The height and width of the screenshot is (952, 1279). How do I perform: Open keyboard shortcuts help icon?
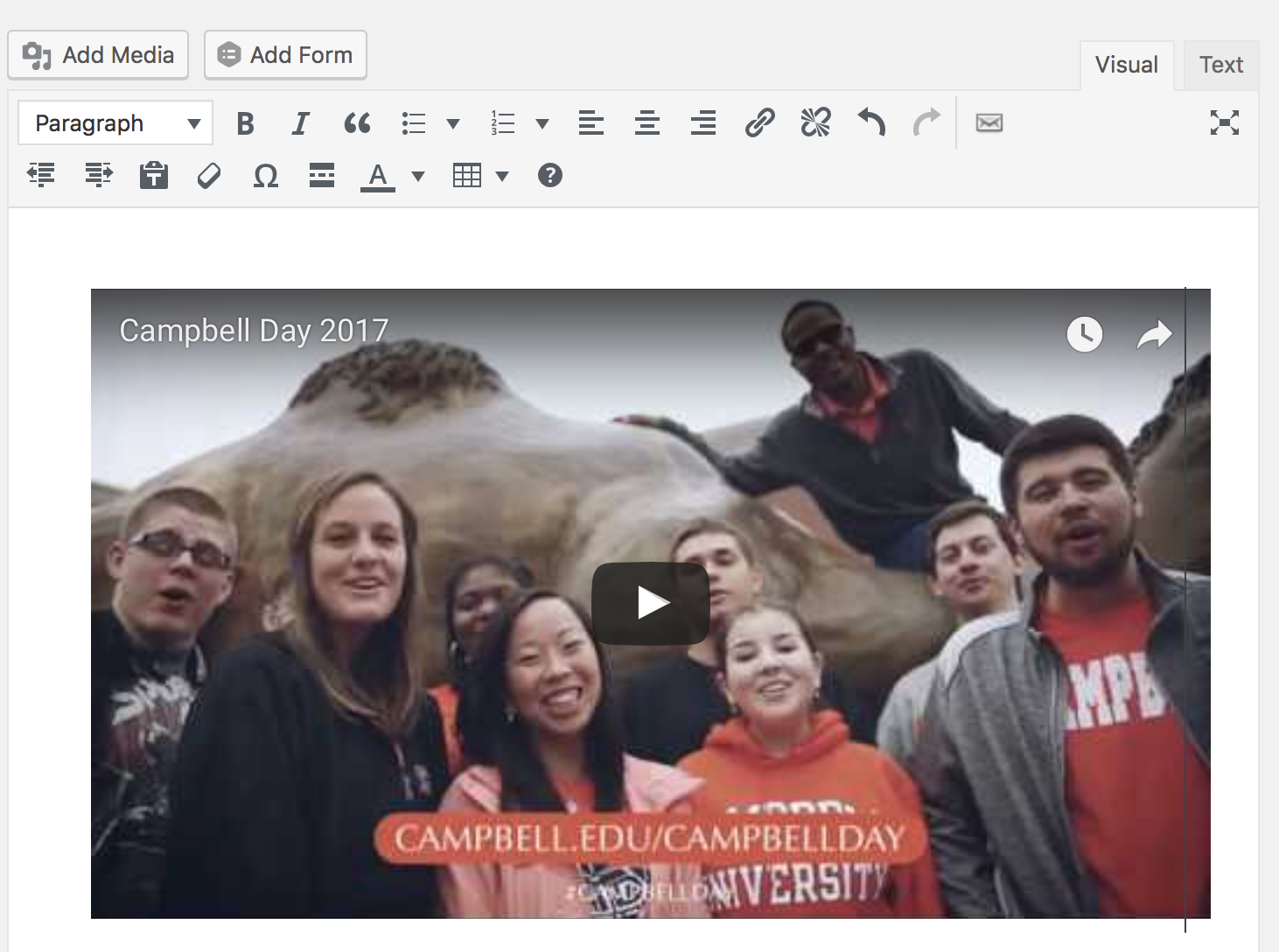(550, 176)
